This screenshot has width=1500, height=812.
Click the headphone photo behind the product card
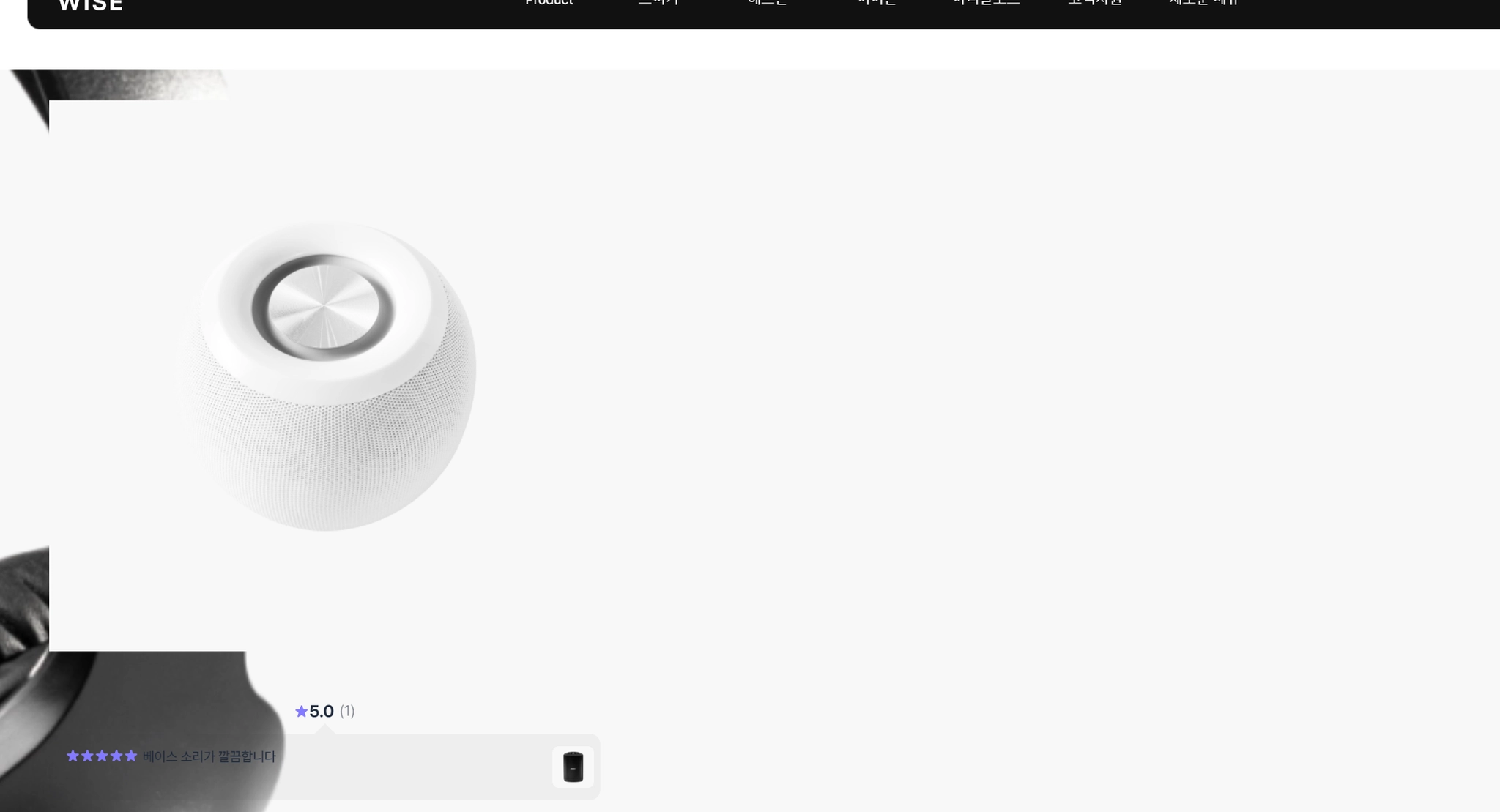click(132, 725)
